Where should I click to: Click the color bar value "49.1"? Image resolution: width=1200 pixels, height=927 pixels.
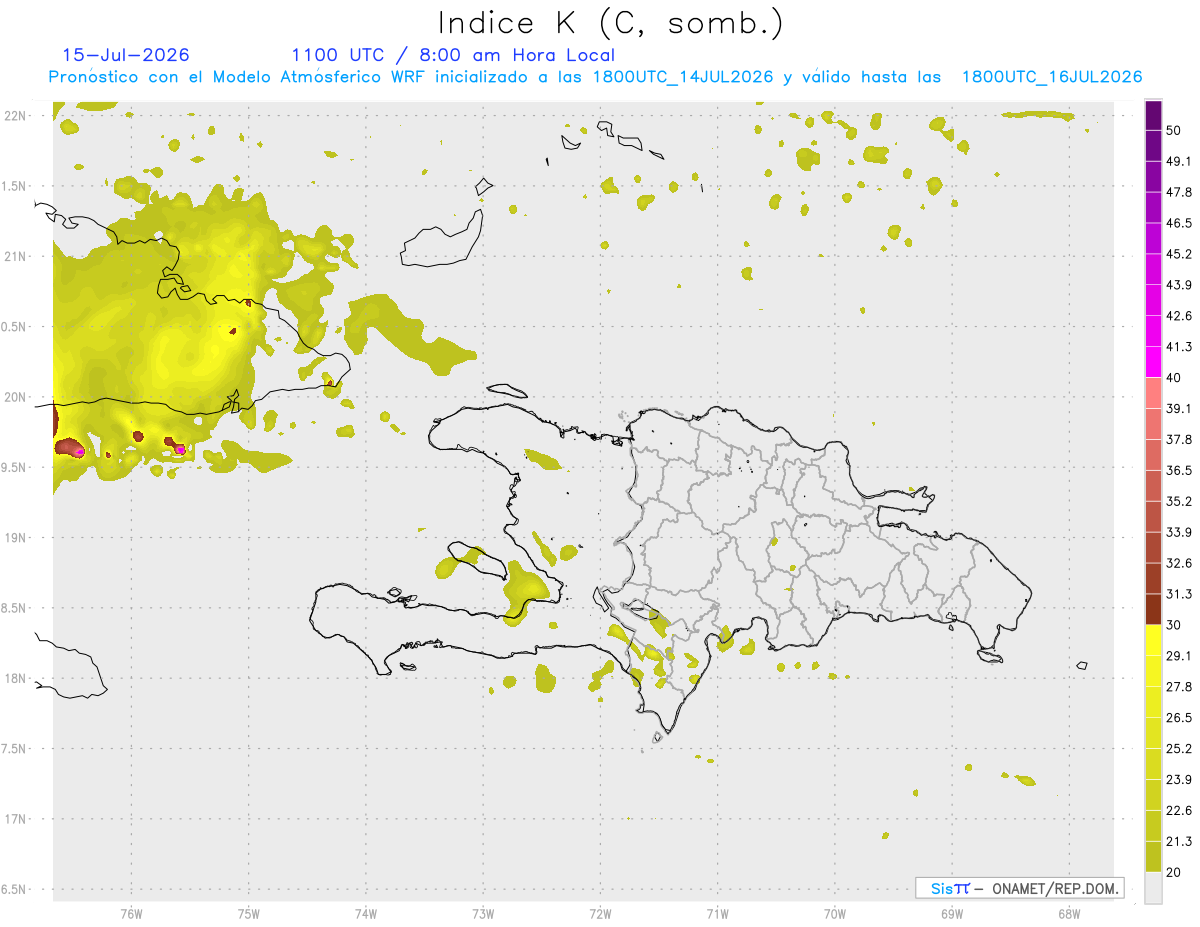tap(1179, 161)
